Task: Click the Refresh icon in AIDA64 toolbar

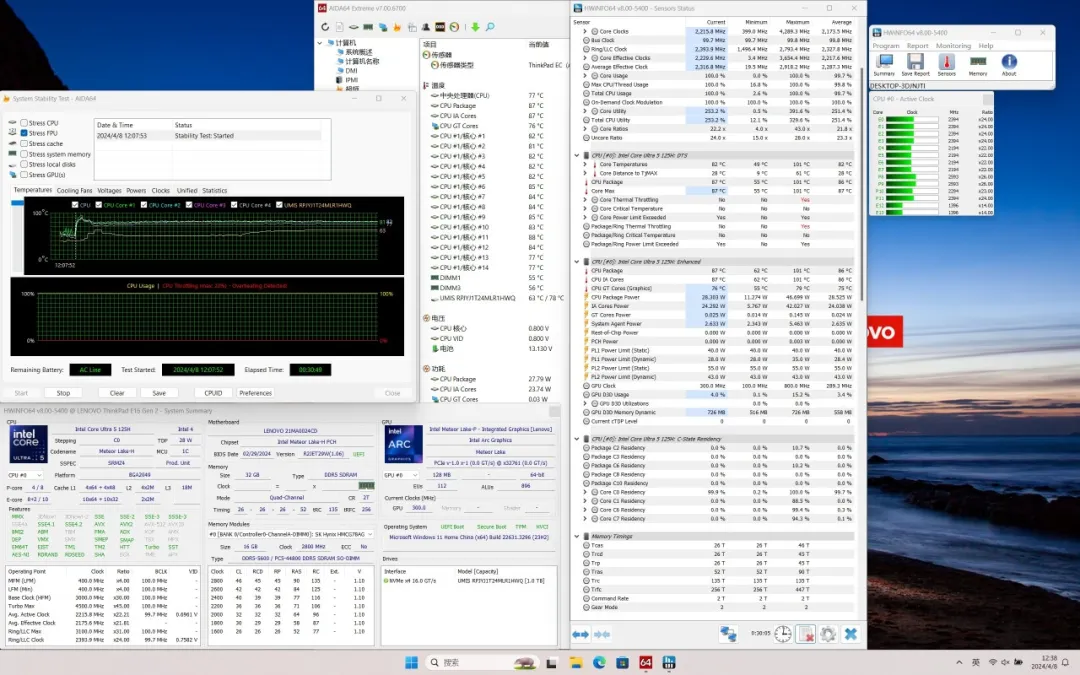Action: 325,27
